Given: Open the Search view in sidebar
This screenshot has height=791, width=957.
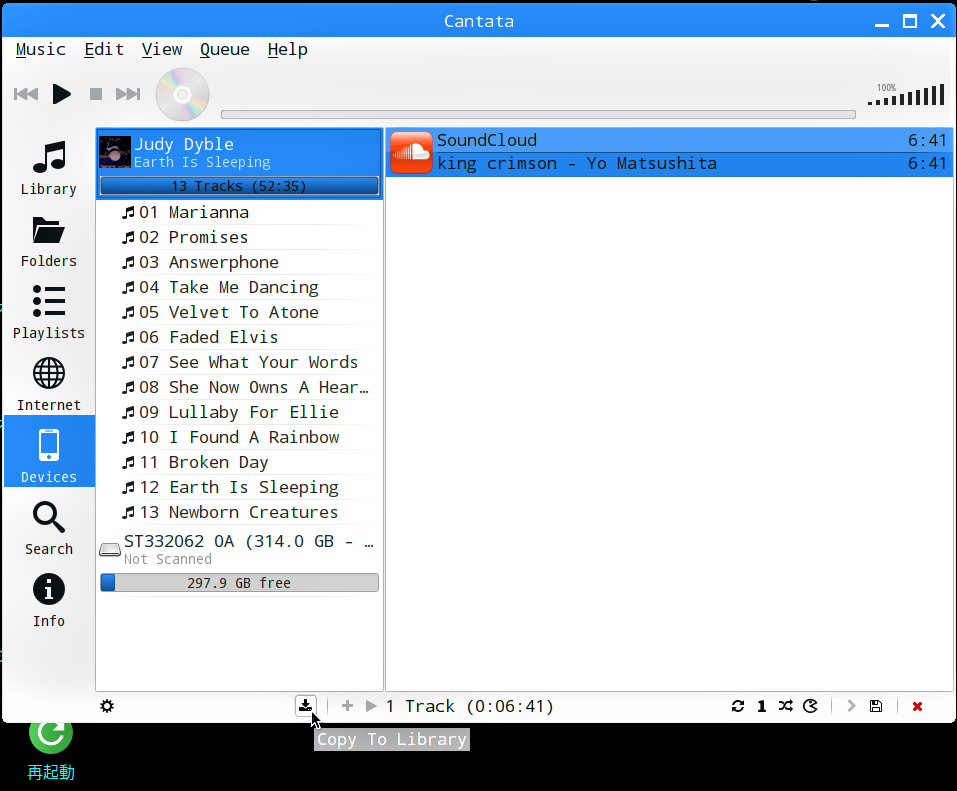Looking at the screenshot, I should coord(49,529).
